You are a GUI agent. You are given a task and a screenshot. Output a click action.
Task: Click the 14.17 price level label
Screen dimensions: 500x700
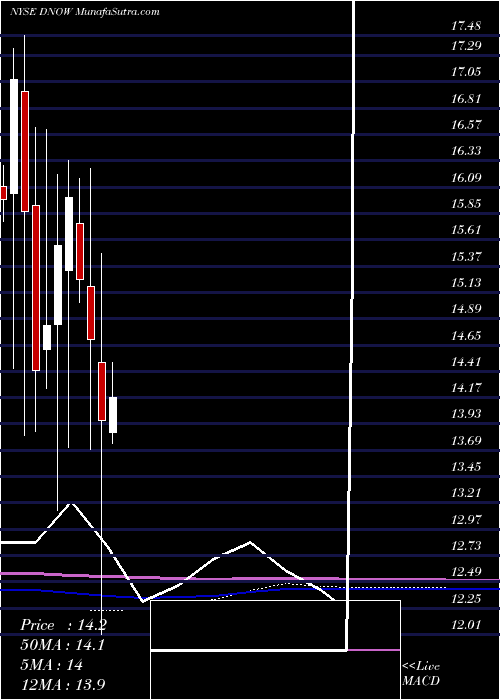pyautogui.click(x=466, y=388)
